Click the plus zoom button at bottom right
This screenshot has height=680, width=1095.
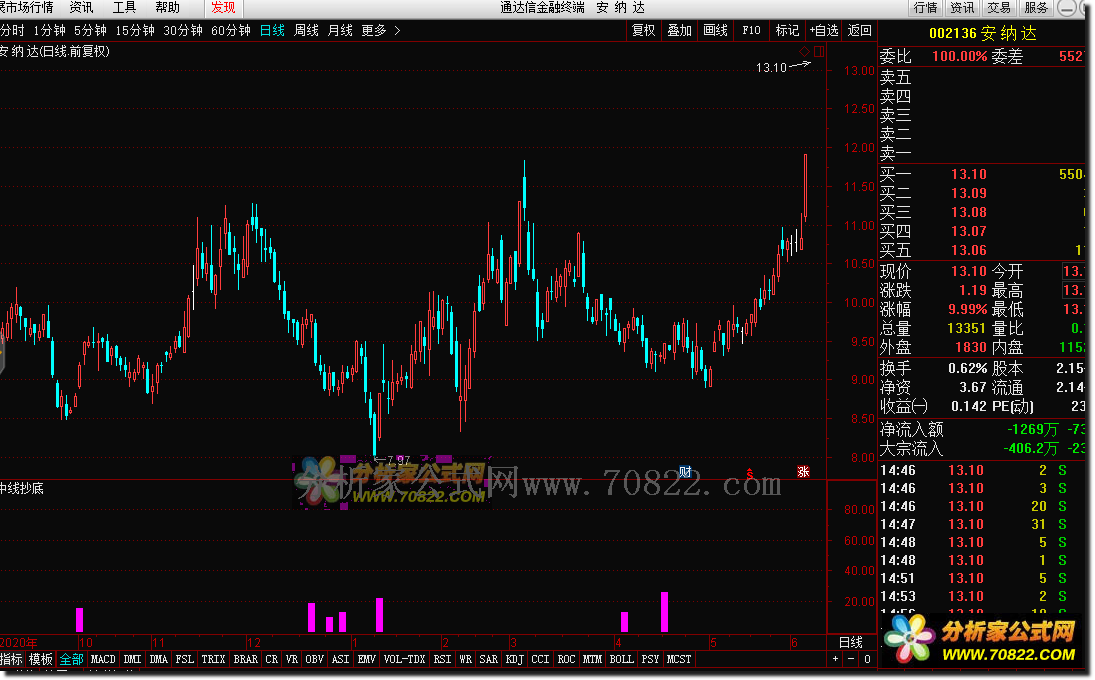[x=835, y=659]
